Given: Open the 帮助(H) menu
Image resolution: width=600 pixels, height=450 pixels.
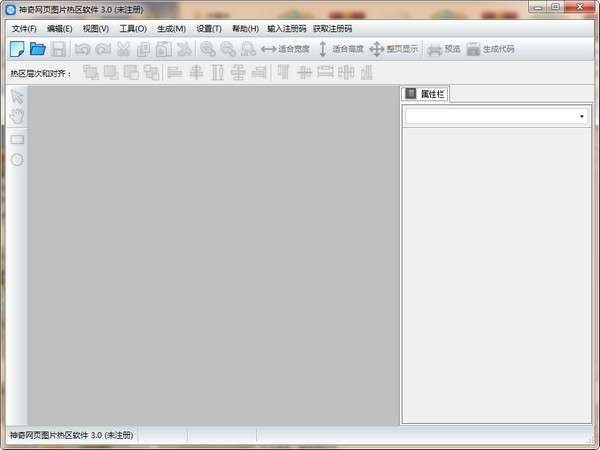Looking at the screenshot, I should click(x=245, y=29).
